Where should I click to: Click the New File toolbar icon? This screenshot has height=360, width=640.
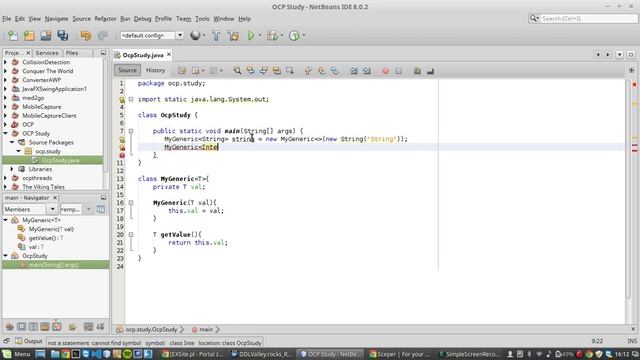pyautogui.click(x=13, y=36)
